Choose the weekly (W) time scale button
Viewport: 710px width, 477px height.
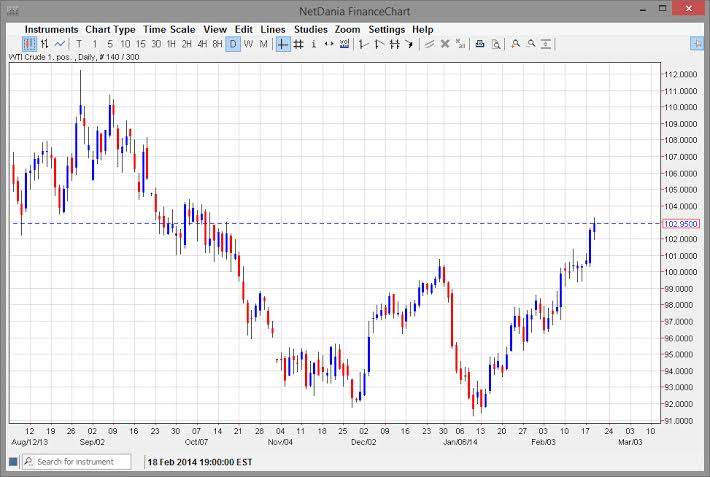click(x=248, y=44)
